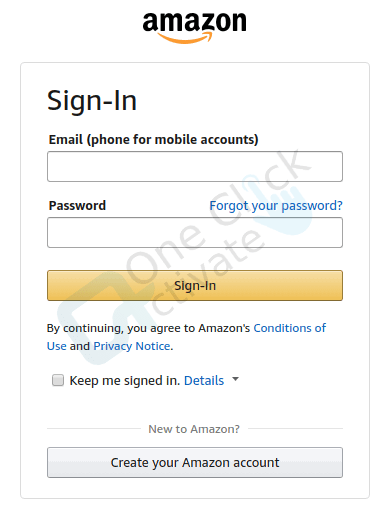This screenshot has width=391, height=515.
Task: Click the By continuing agreement text
Action: click(148, 328)
